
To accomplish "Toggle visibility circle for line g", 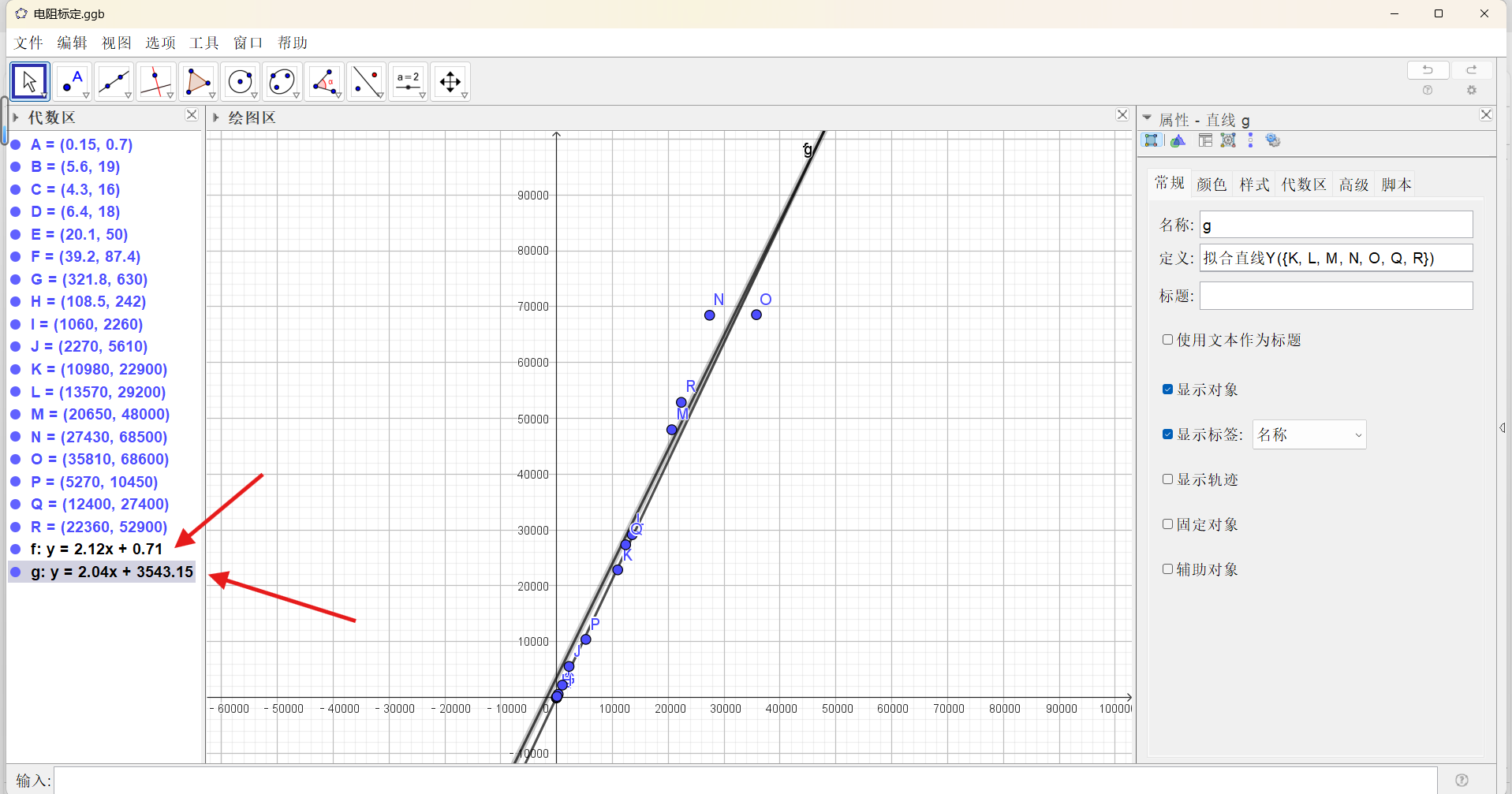I will [x=16, y=572].
